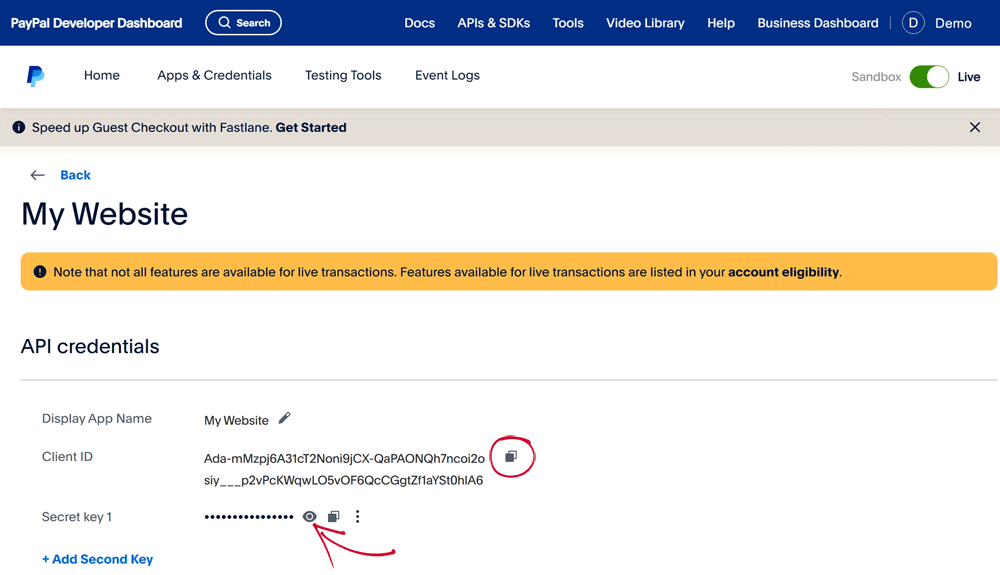Copy the Client ID to clipboard
Viewport: 1000px width, 575px height.
(x=511, y=457)
